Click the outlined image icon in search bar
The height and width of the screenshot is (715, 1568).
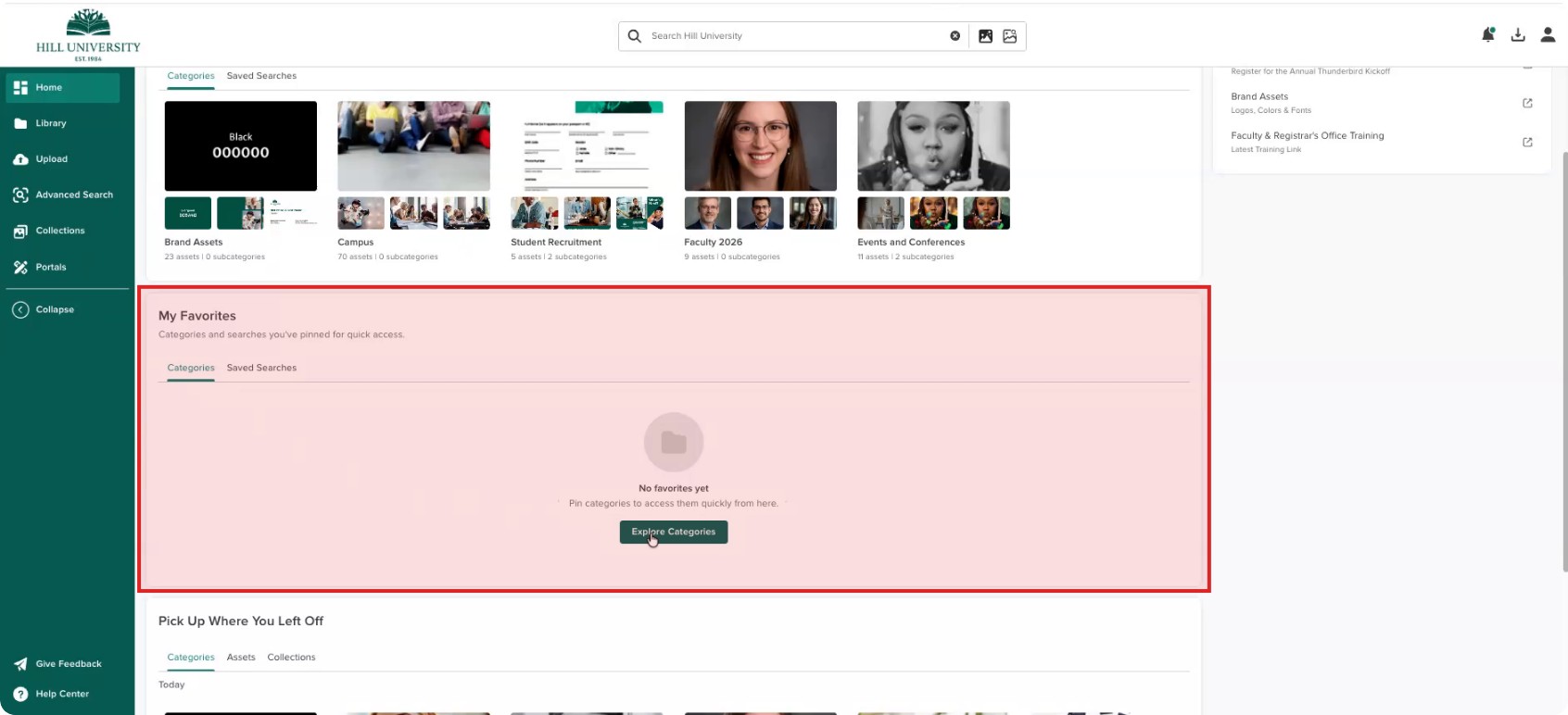point(1010,36)
